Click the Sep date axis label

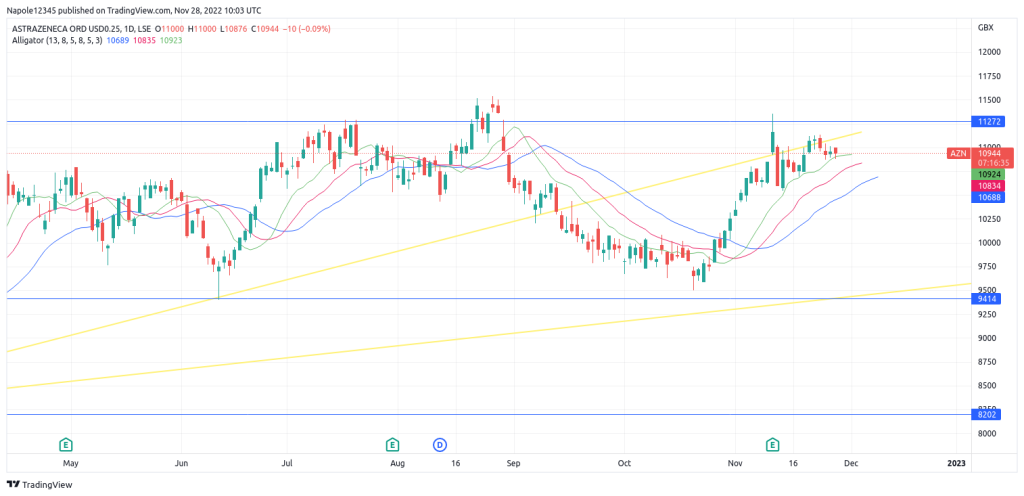[513, 463]
